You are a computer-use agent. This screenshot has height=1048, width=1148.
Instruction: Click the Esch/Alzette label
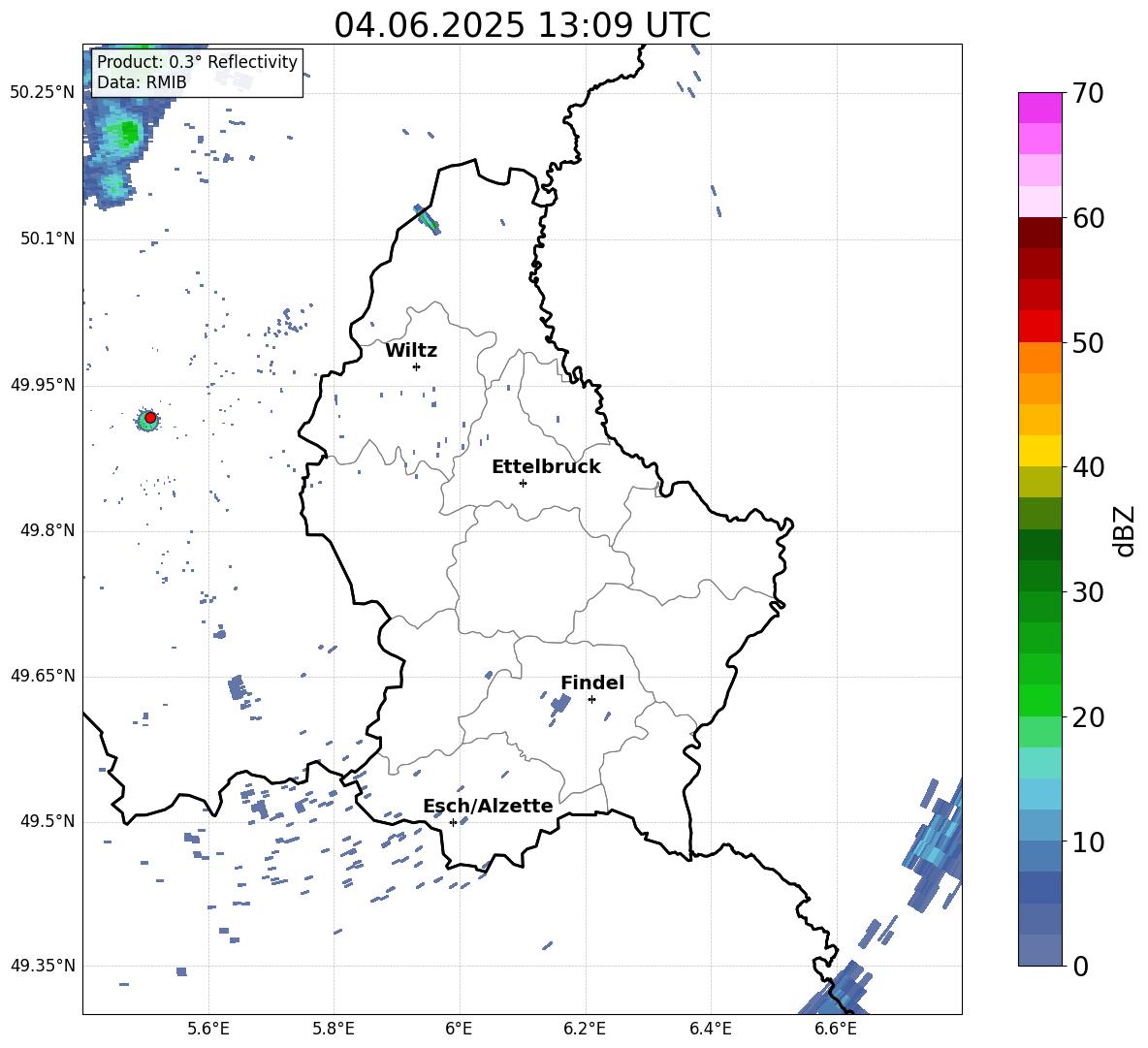(x=489, y=806)
